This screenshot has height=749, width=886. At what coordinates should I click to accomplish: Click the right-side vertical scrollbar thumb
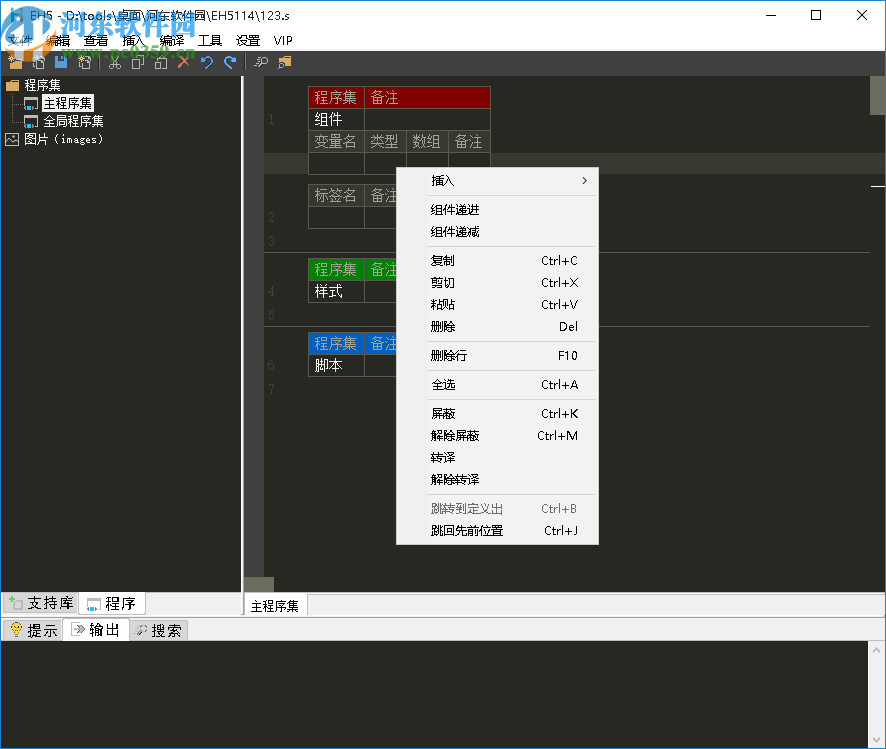[x=879, y=95]
